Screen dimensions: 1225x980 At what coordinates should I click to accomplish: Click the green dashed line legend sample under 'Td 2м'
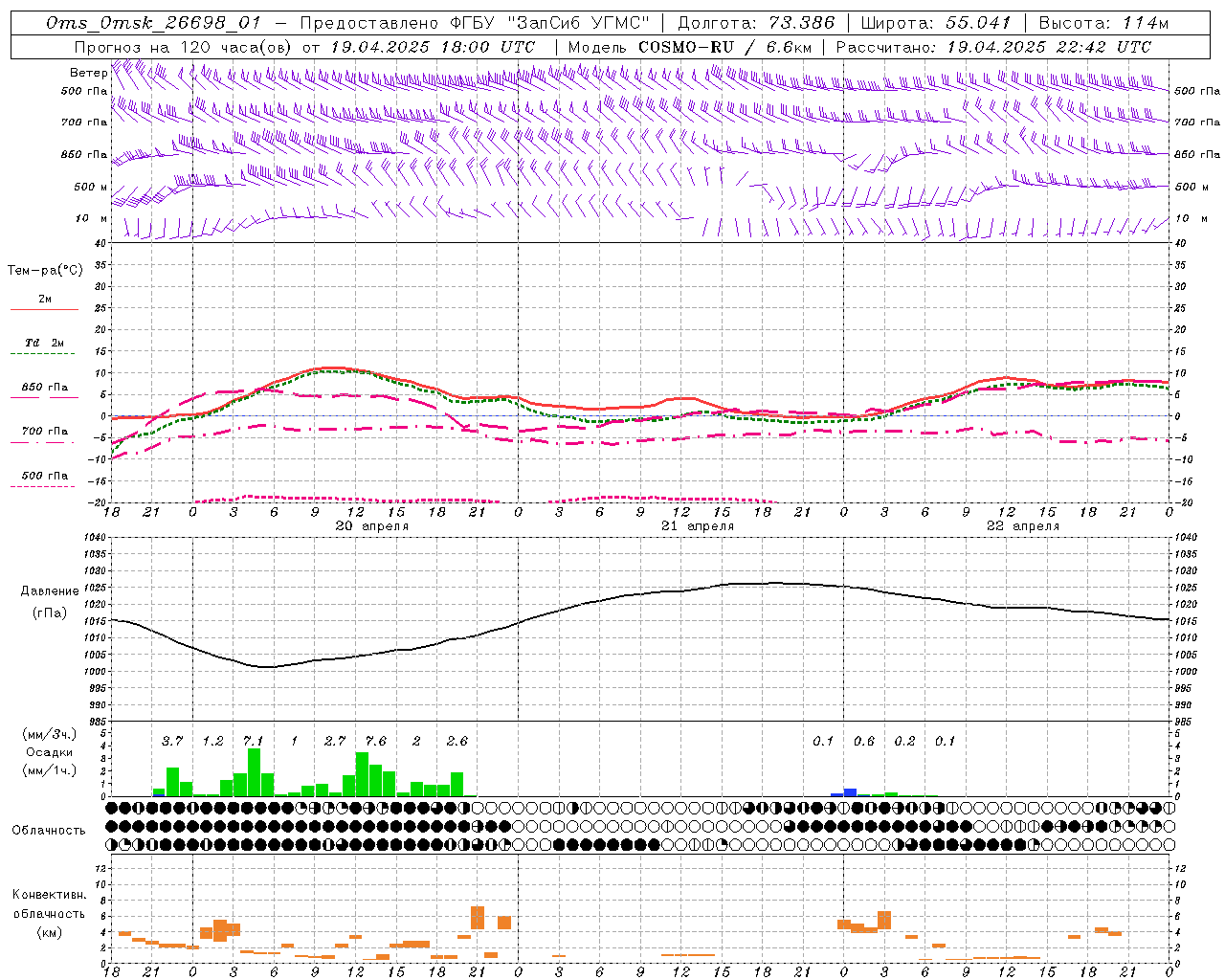click(42, 354)
